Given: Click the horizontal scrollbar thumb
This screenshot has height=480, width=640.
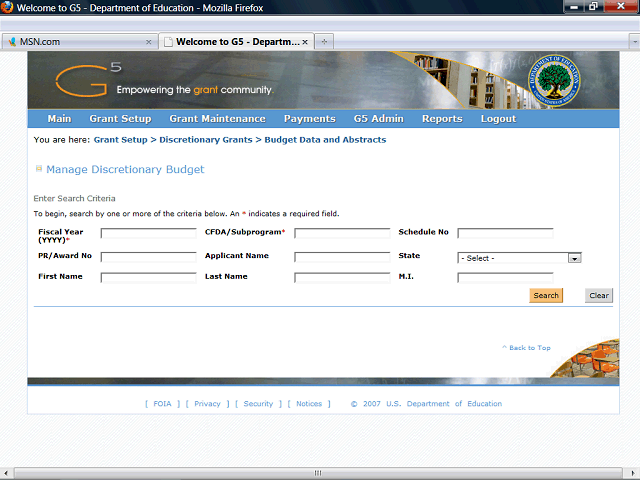Looking at the screenshot, I should coord(318,473).
